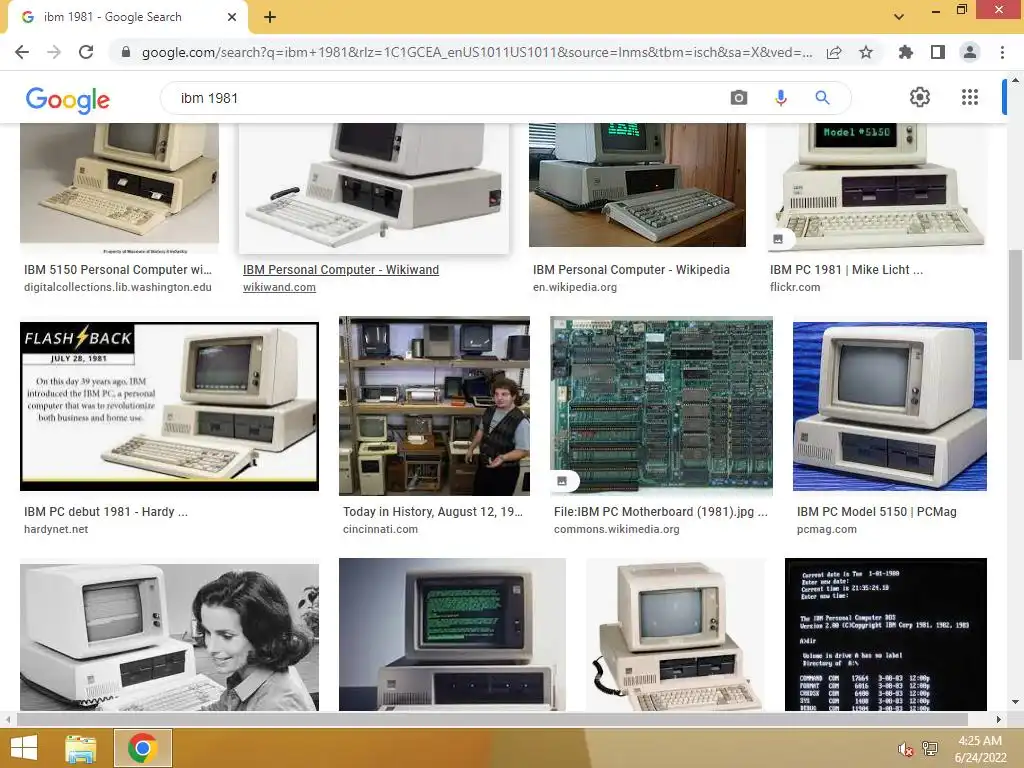Open the Wikiwand IBM PC image

374,188
